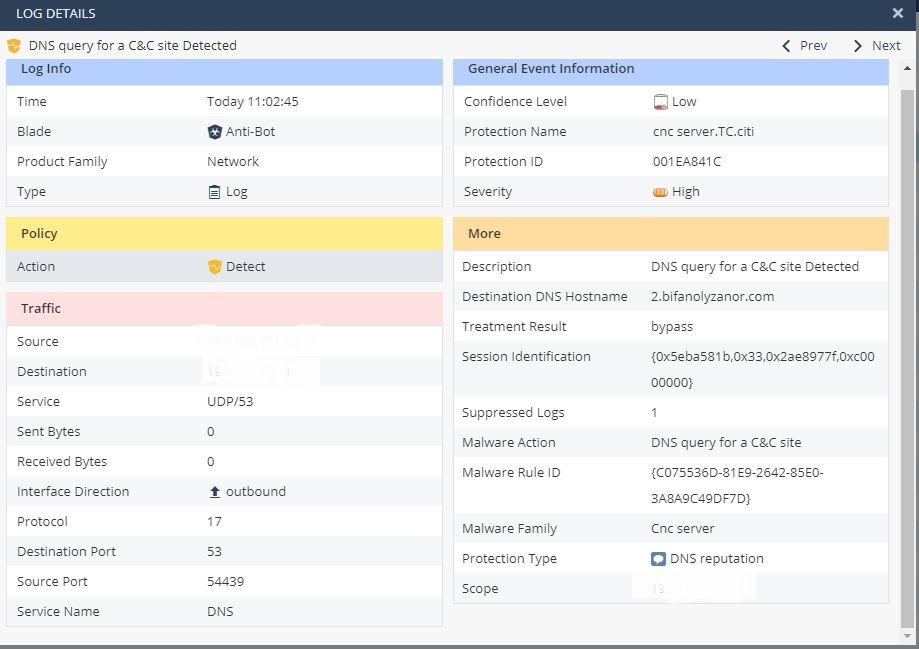The image size is (919, 649).
Task: Go to next log with Next
Action: click(876, 46)
